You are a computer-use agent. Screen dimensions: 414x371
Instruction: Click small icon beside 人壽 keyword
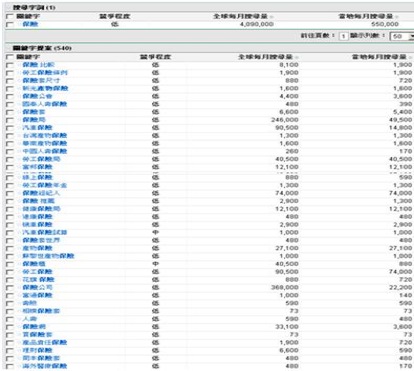click(x=20, y=319)
